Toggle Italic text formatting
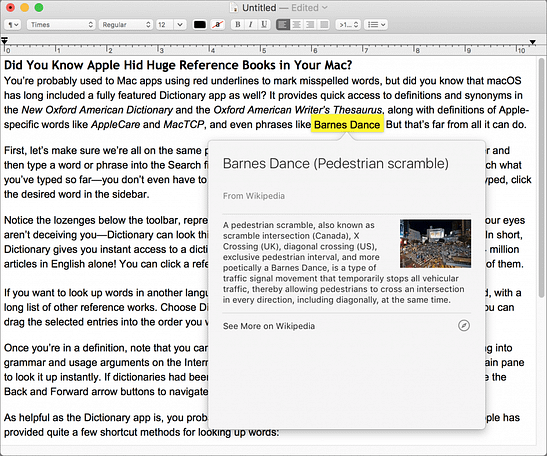 250,24
